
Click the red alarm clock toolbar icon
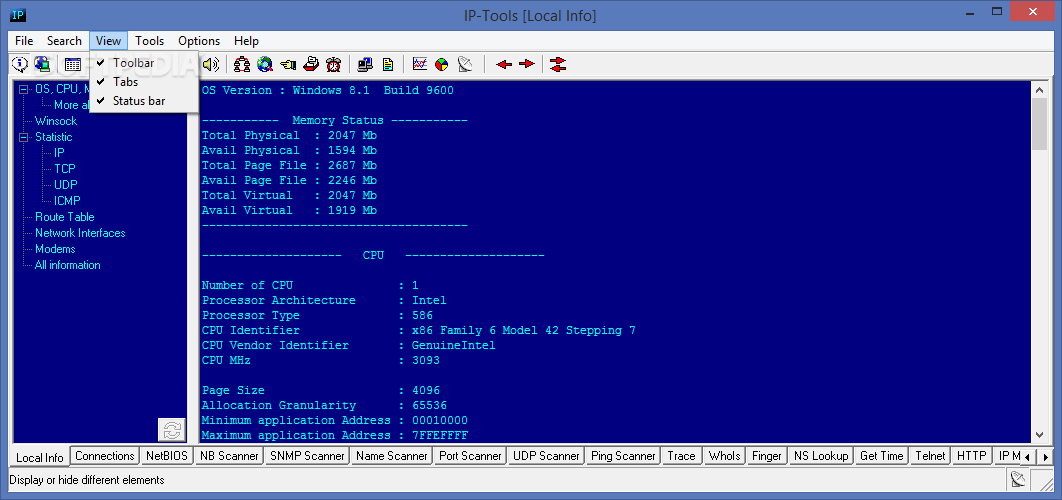[333, 64]
